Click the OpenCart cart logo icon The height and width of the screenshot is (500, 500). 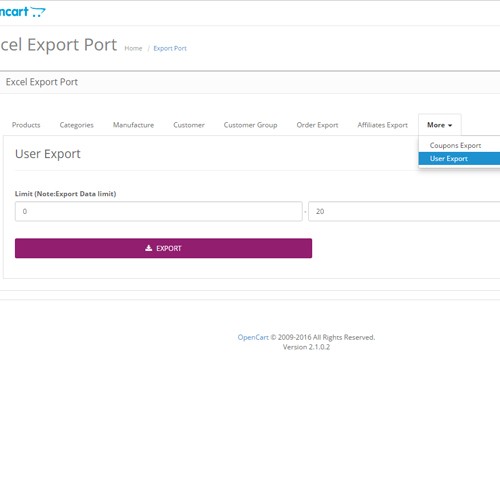(38, 12)
